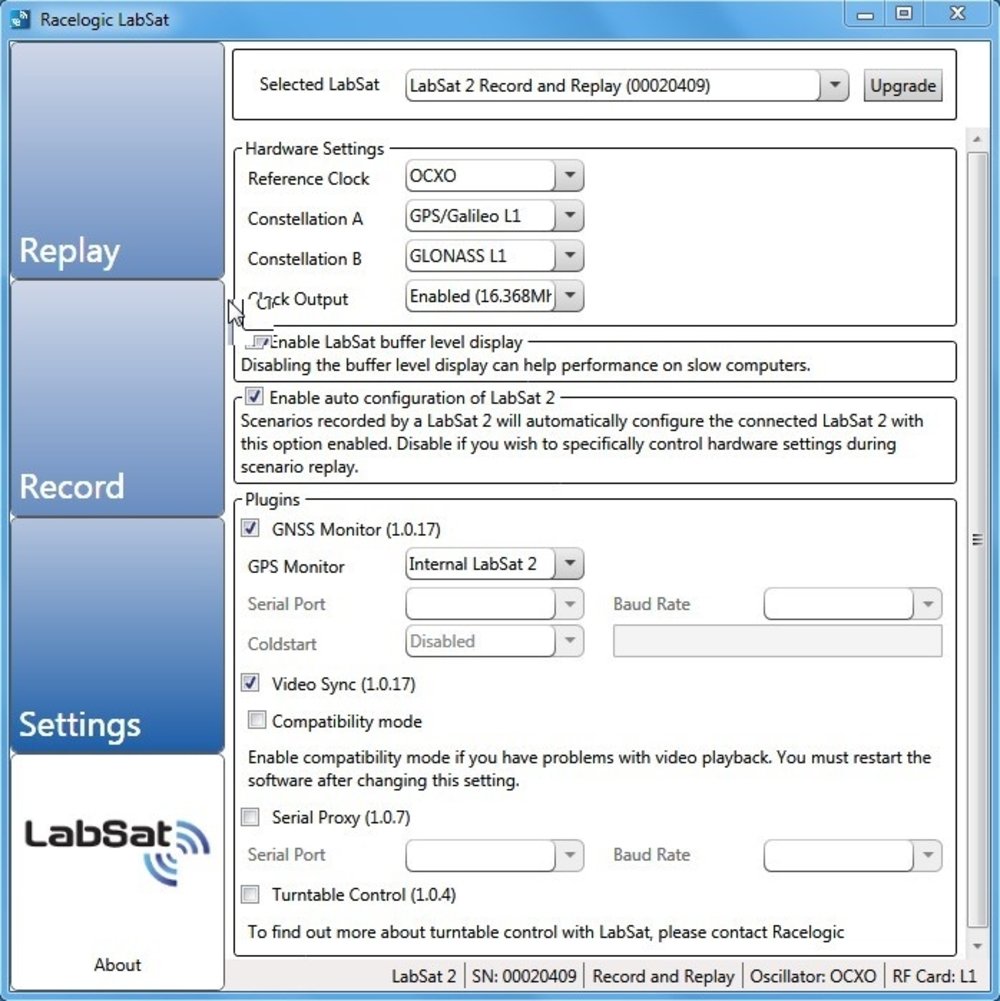Expand the Constellation A dropdown
This screenshot has width=1000, height=1001.
[568, 216]
